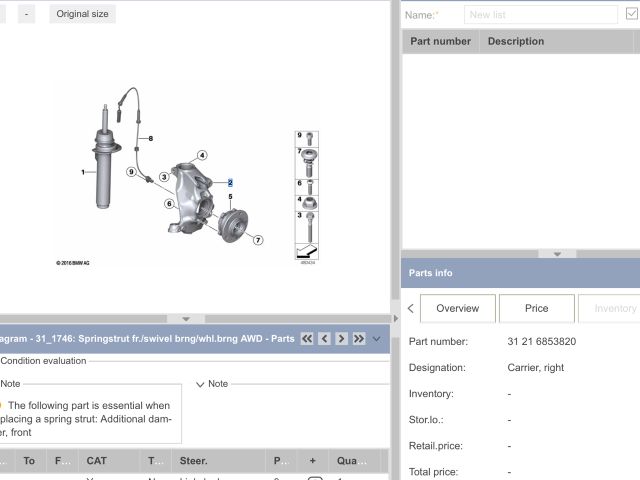Click callout 7 on the wheel hub
This screenshot has height=480, width=640.
tap(257, 240)
